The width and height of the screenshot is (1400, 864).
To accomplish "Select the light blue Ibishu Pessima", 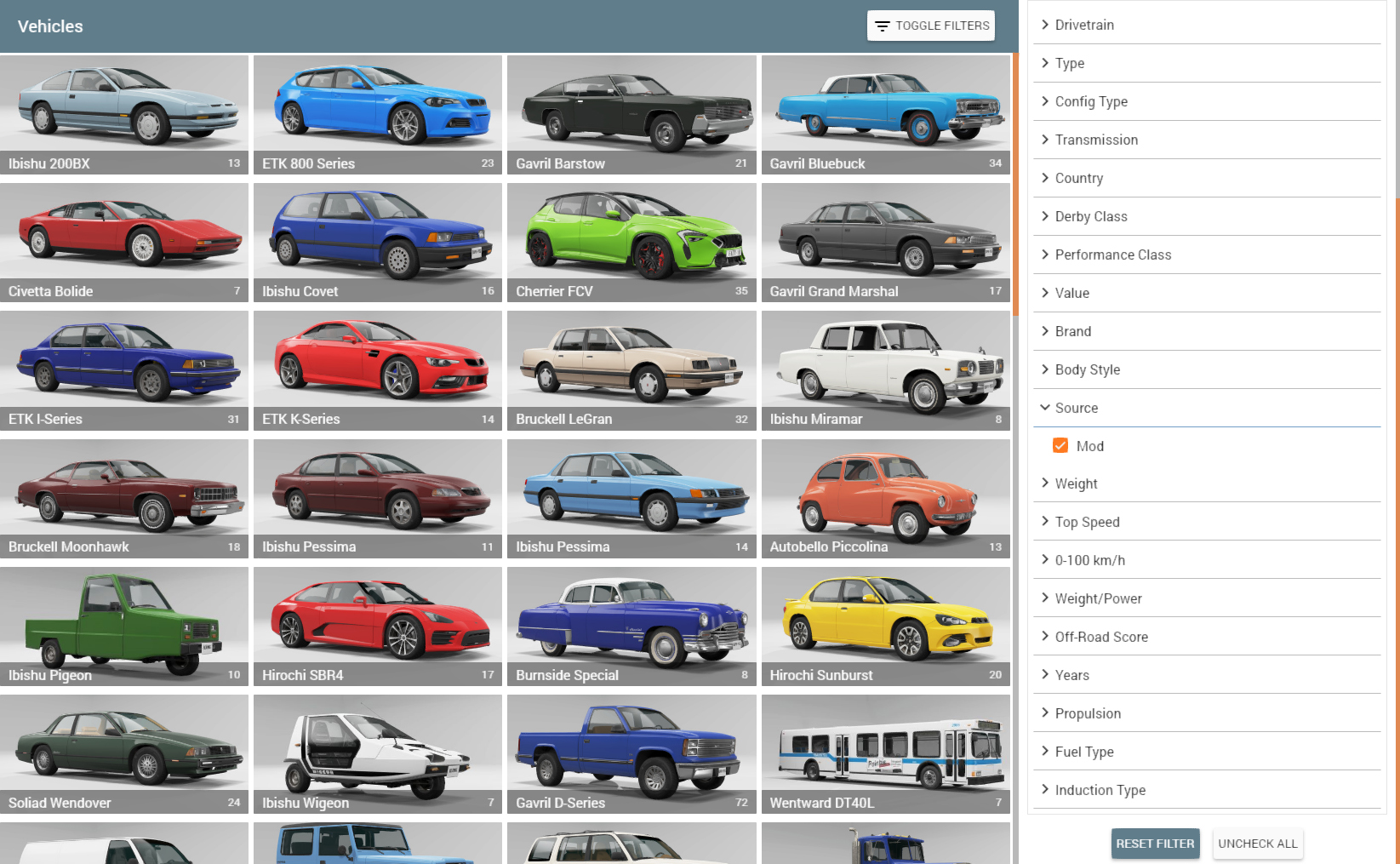I will (631, 499).
